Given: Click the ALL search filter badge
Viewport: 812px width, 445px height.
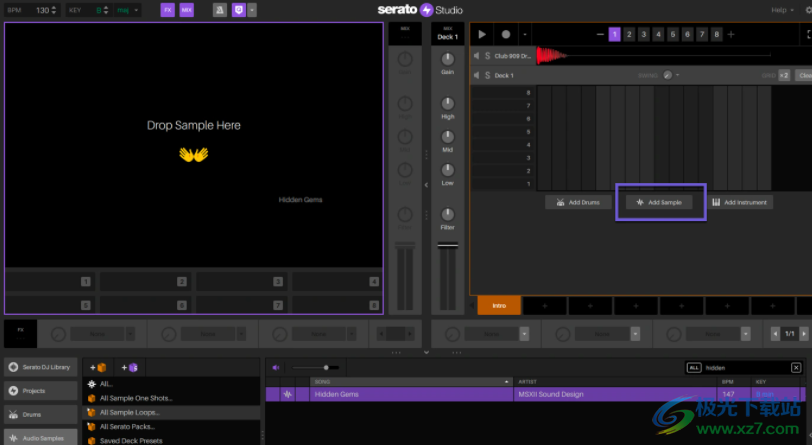Looking at the screenshot, I should 694,368.
